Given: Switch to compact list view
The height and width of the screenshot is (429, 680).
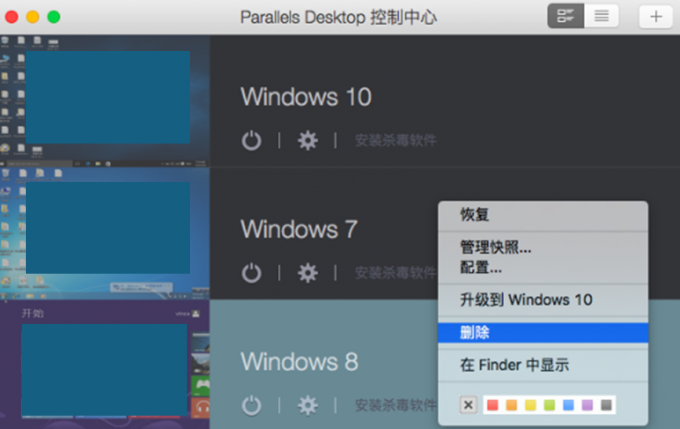Looking at the screenshot, I should [602, 16].
